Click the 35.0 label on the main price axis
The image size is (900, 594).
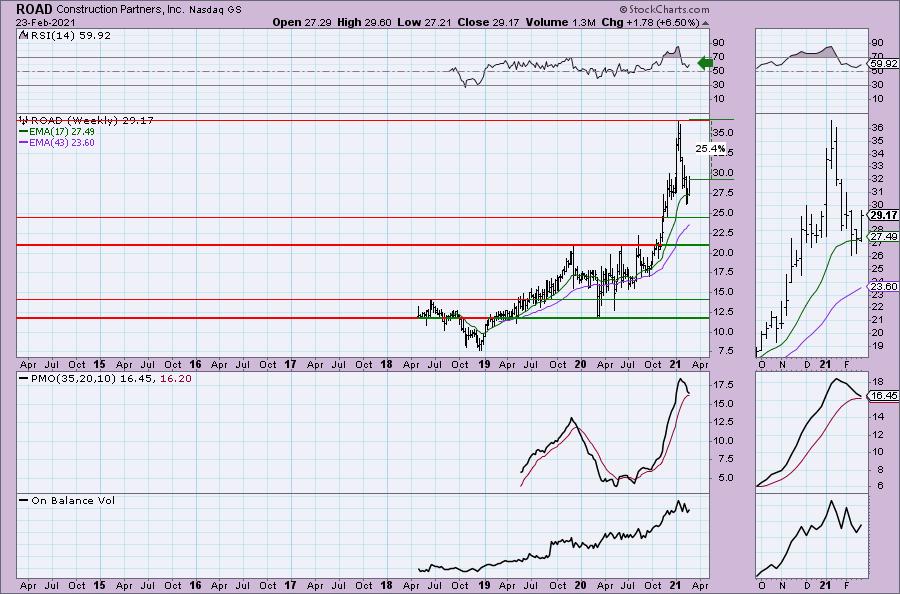723,133
